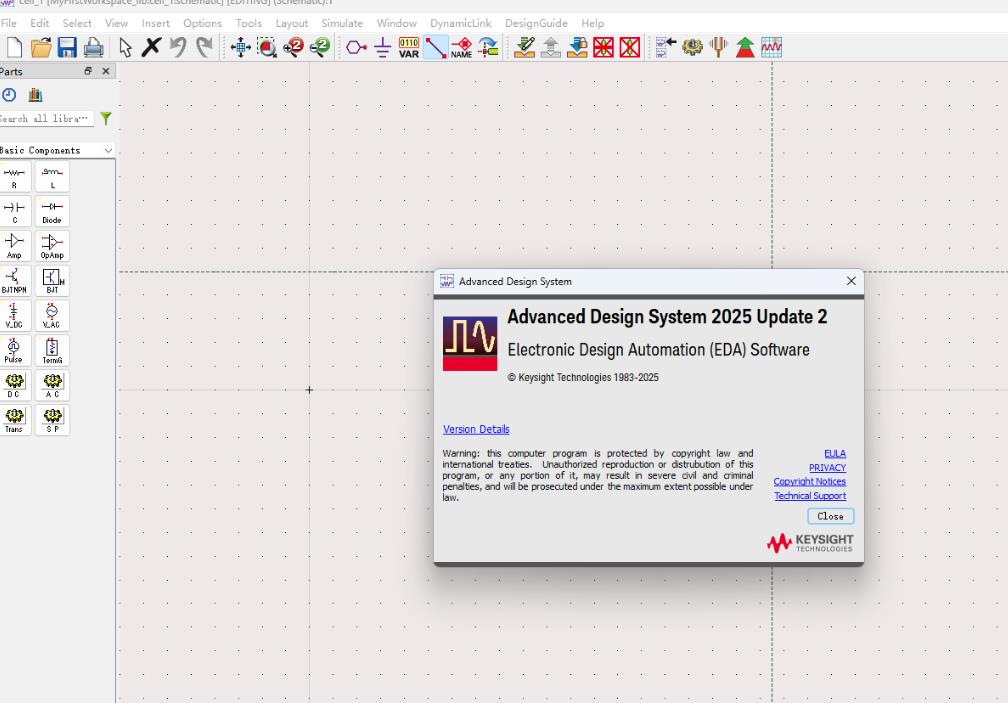Viewport: 1008px width, 703px height.
Task: Open the Simulate menu
Action: [x=342, y=23]
